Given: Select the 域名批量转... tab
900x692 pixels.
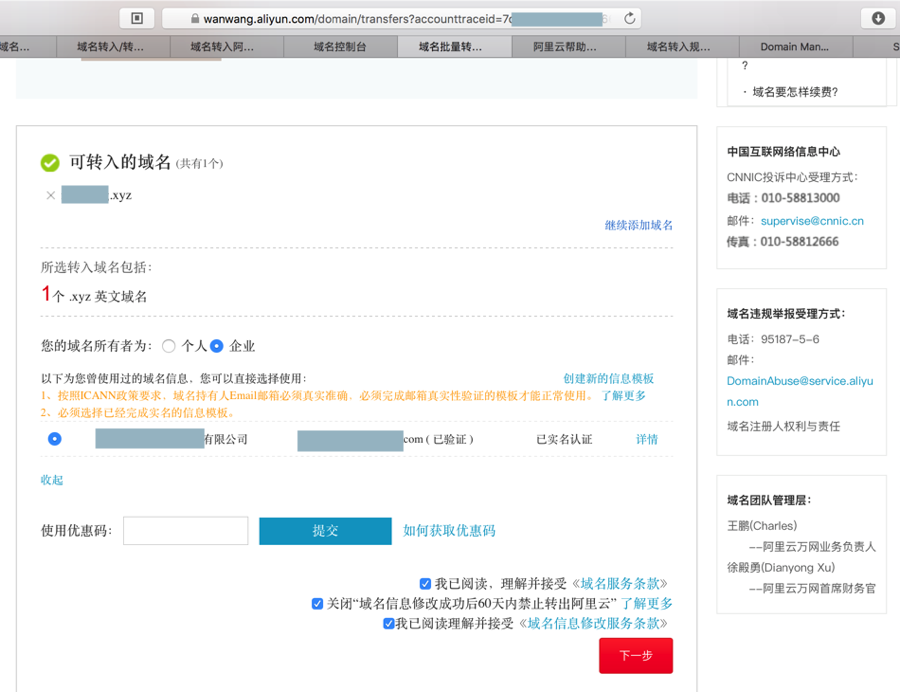Looking at the screenshot, I should pos(451,46).
